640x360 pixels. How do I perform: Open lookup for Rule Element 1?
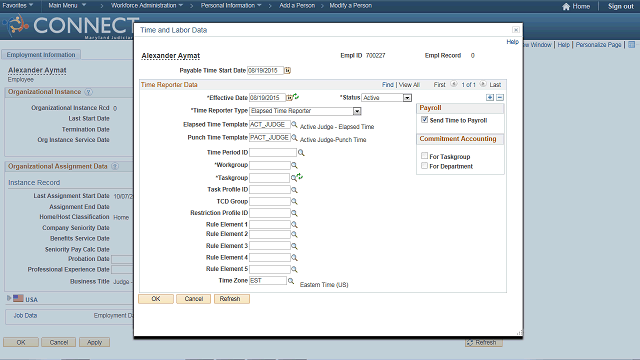point(294,225)
